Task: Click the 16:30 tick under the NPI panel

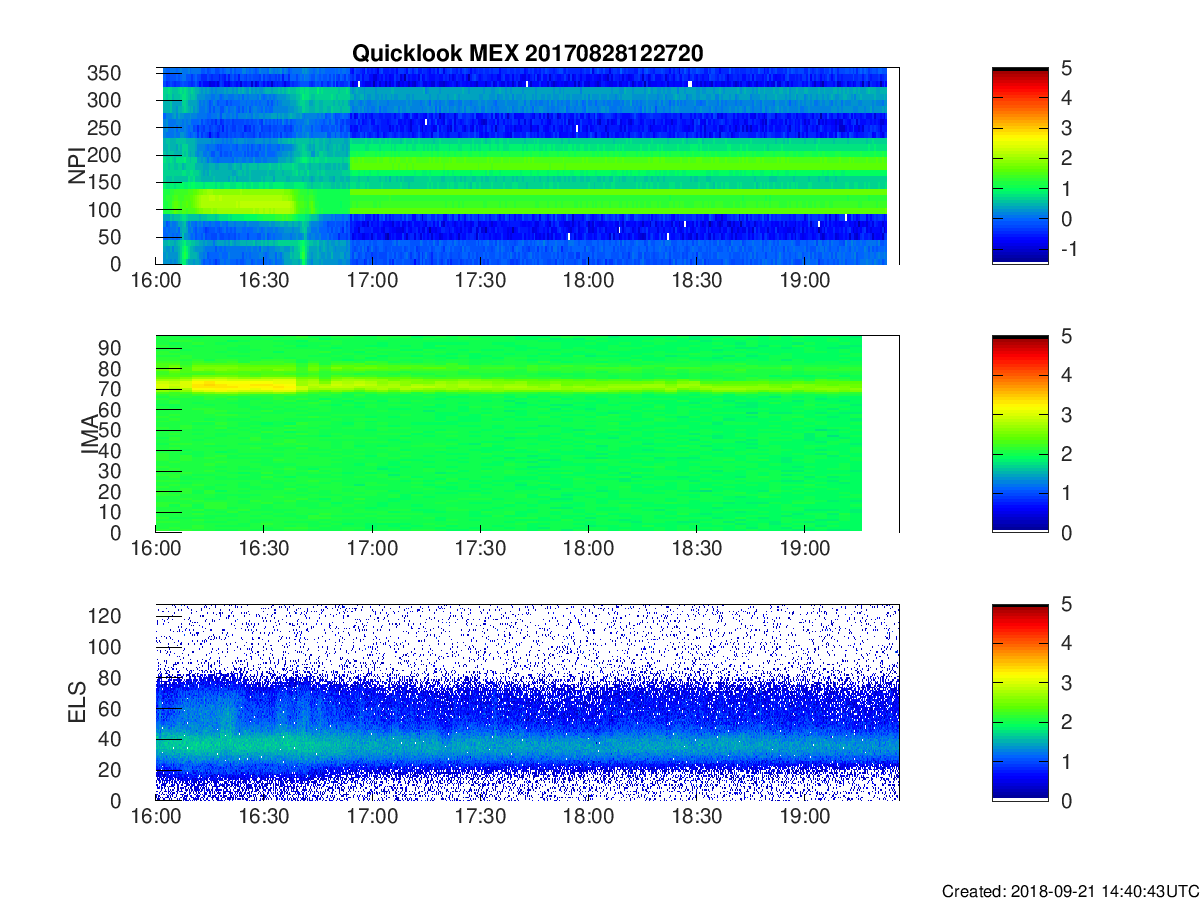Action: point(264,280)
